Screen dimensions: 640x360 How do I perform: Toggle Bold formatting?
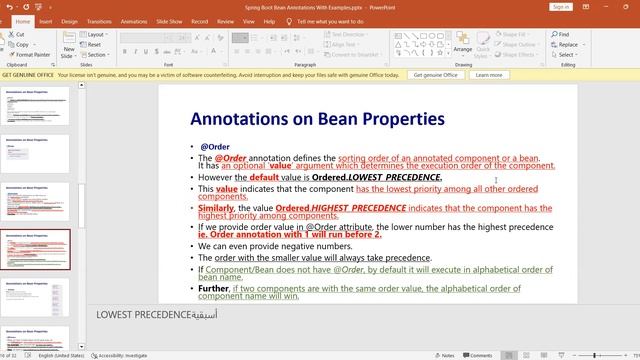(124, 51)
